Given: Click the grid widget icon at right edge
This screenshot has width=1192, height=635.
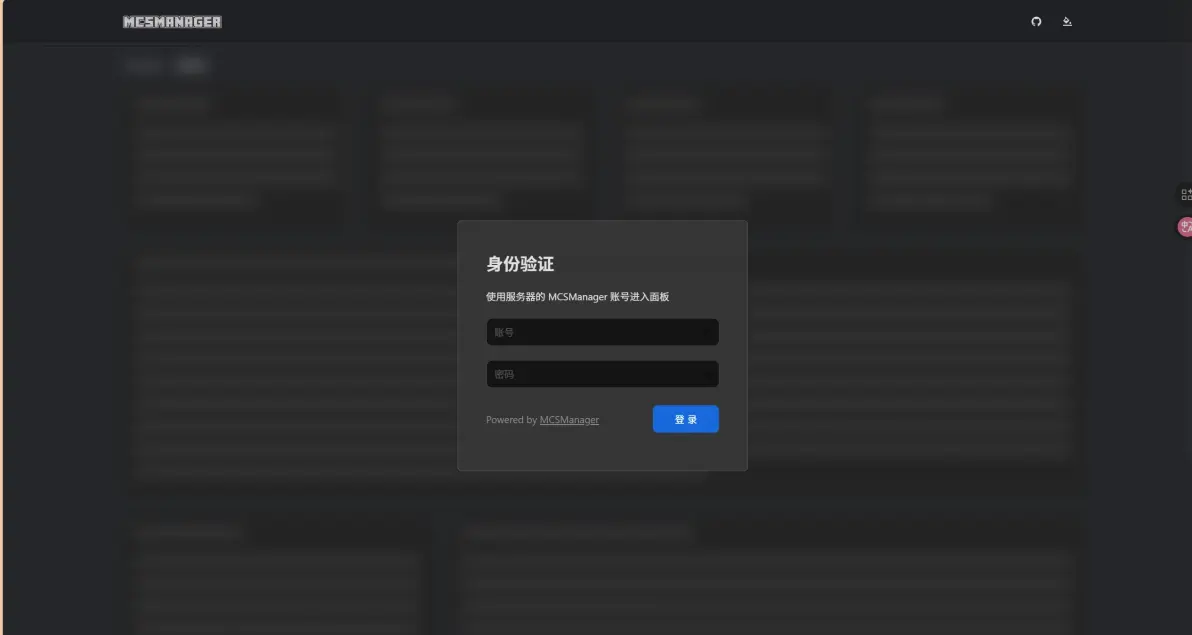Looking at the screenshot, I should coord(1185,195).
